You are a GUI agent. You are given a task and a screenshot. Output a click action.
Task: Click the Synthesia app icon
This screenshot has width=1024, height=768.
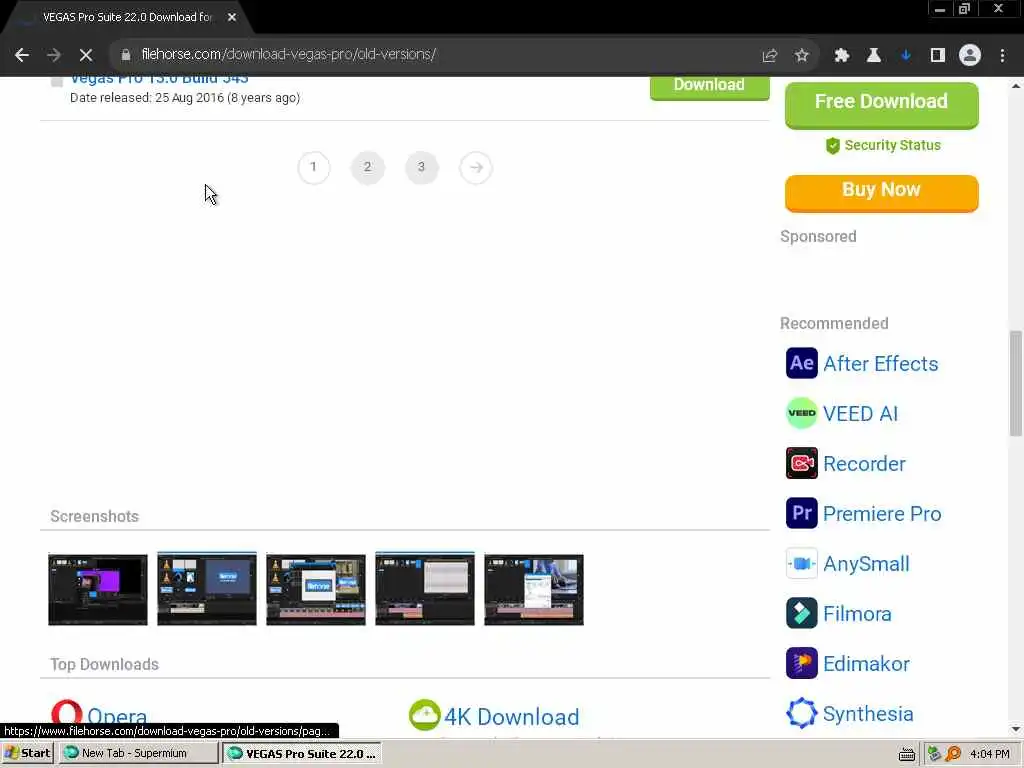coord(801,713)
